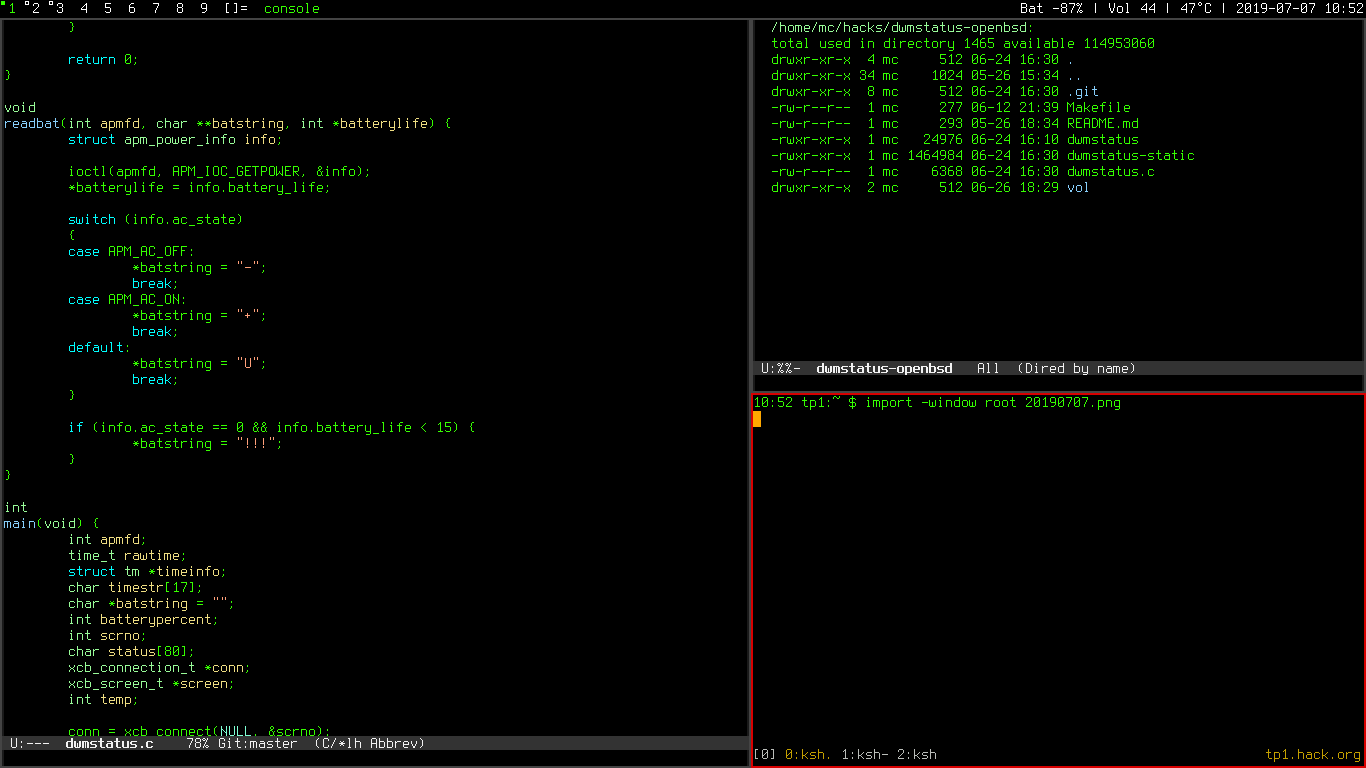Select workspace tag 3 in bar
This screenshot has width=1366, height=768.
(60, 9)
